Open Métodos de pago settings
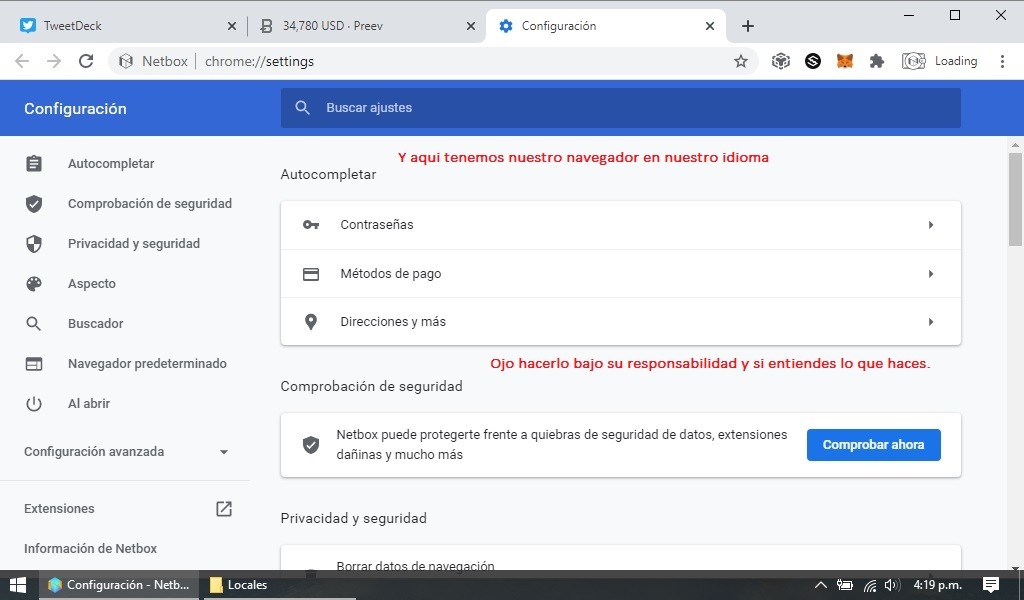This screenshot has width=1024, height=600. [x=620, y=274]
